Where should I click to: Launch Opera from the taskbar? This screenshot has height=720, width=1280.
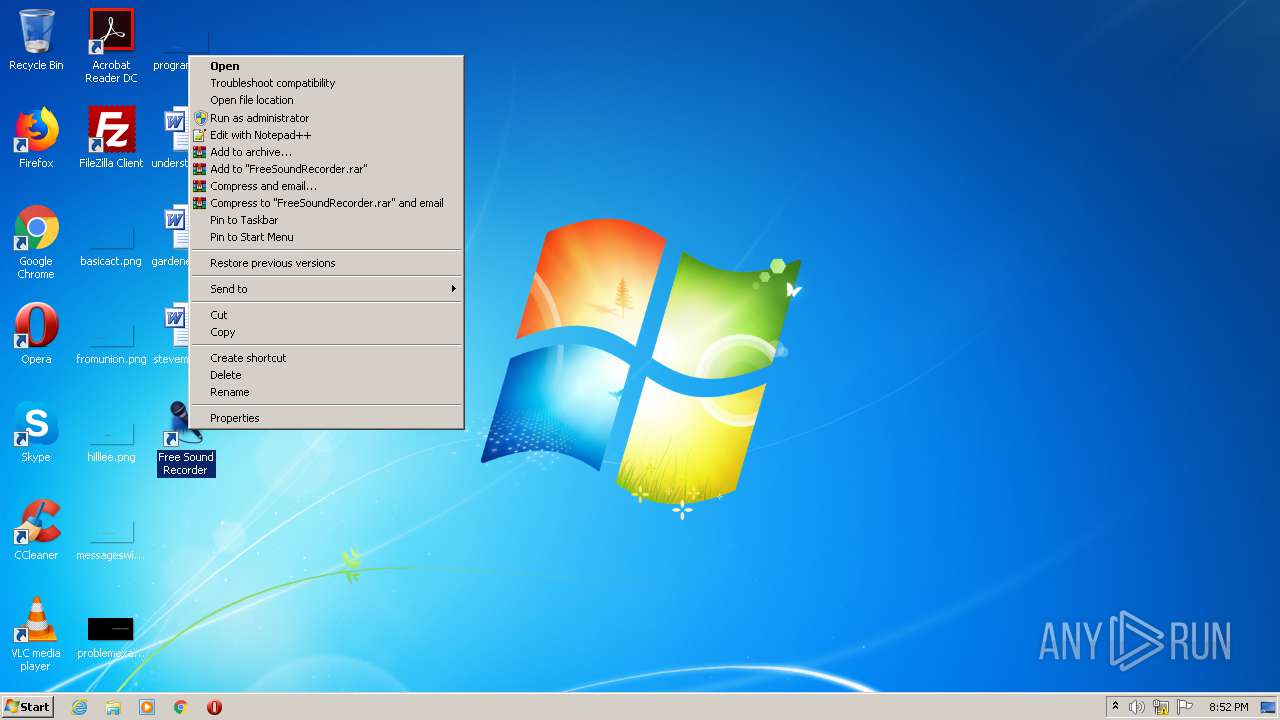[214, 707]
